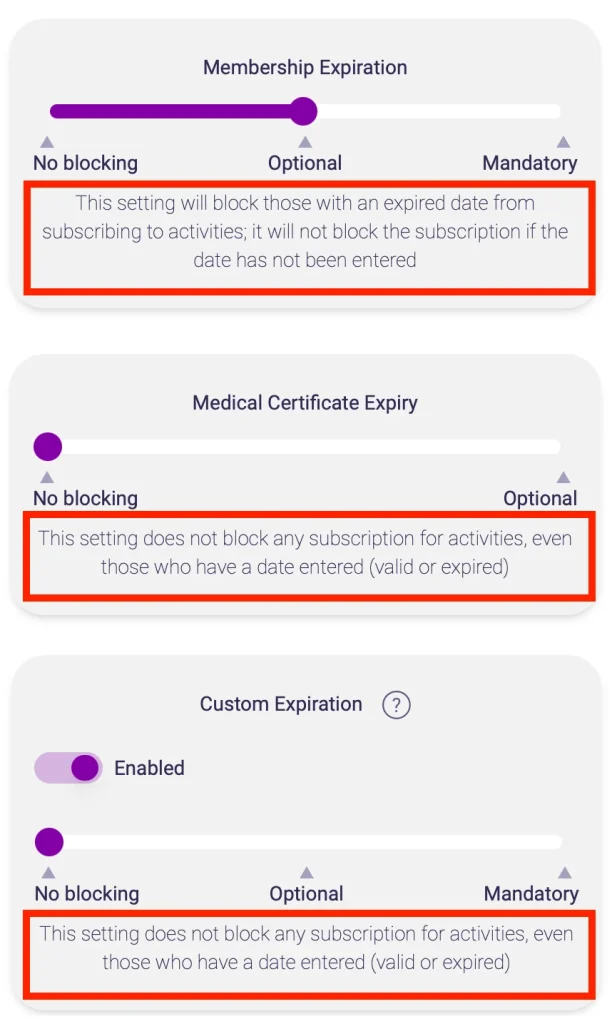Click the triangle marker above Medical Certificate Optional
Screen dimensions: 612x1024
[x=563, y=477]
